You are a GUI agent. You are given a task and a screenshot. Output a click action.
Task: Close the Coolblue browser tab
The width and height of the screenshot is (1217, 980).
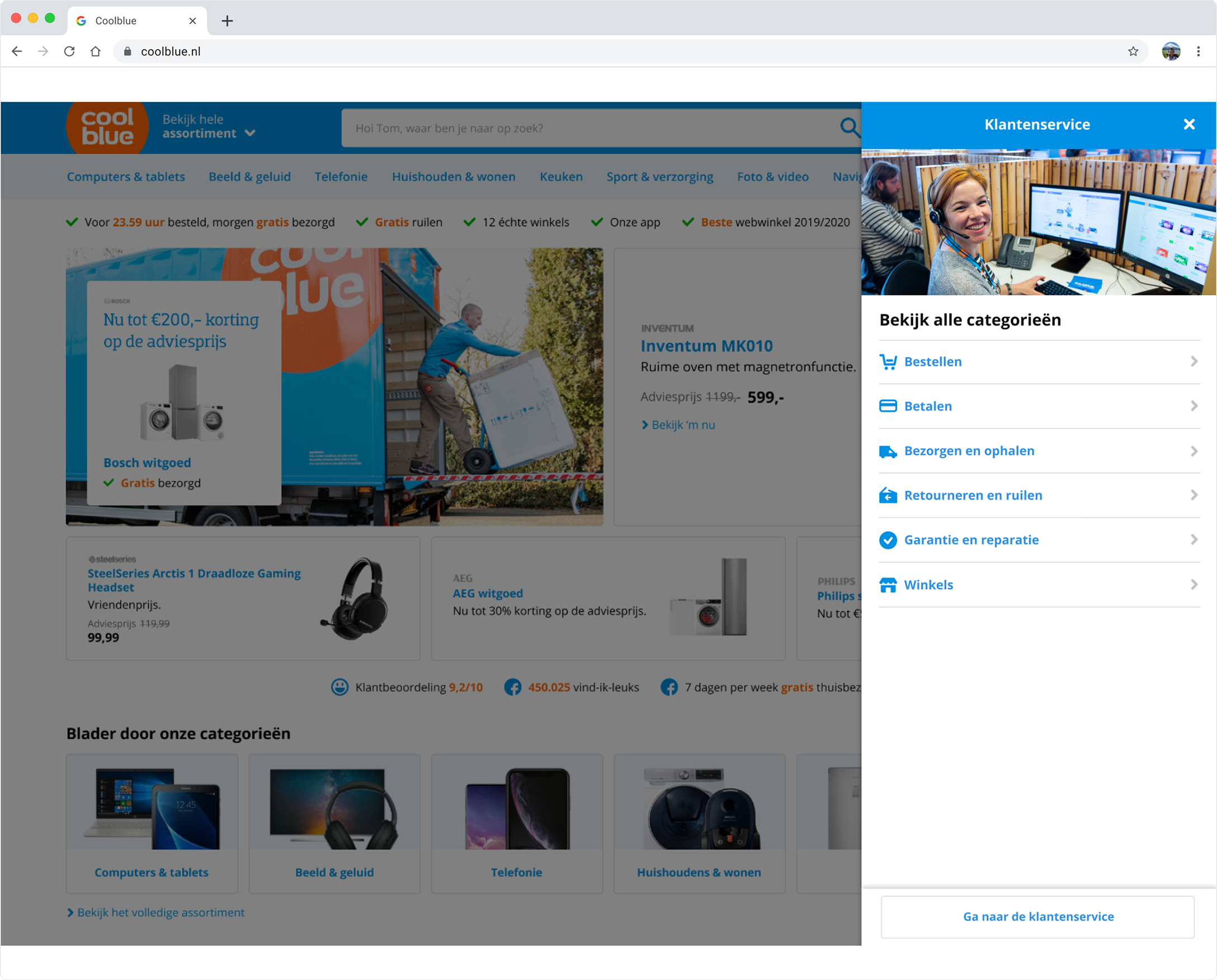[x=192, y=21]
